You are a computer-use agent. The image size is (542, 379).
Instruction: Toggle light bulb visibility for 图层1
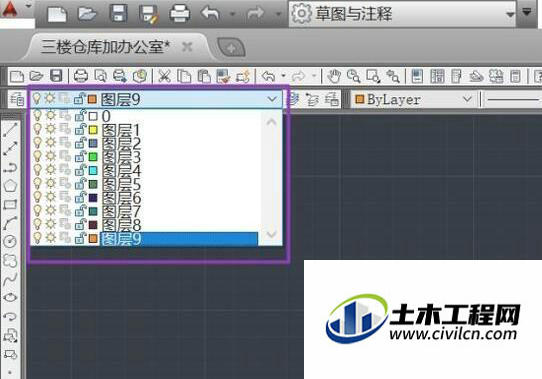[x=37, y=129]
